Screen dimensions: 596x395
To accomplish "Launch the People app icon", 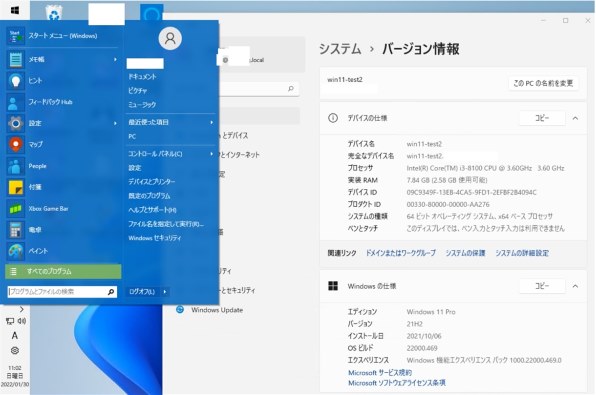I will click(x=16, y=166).
